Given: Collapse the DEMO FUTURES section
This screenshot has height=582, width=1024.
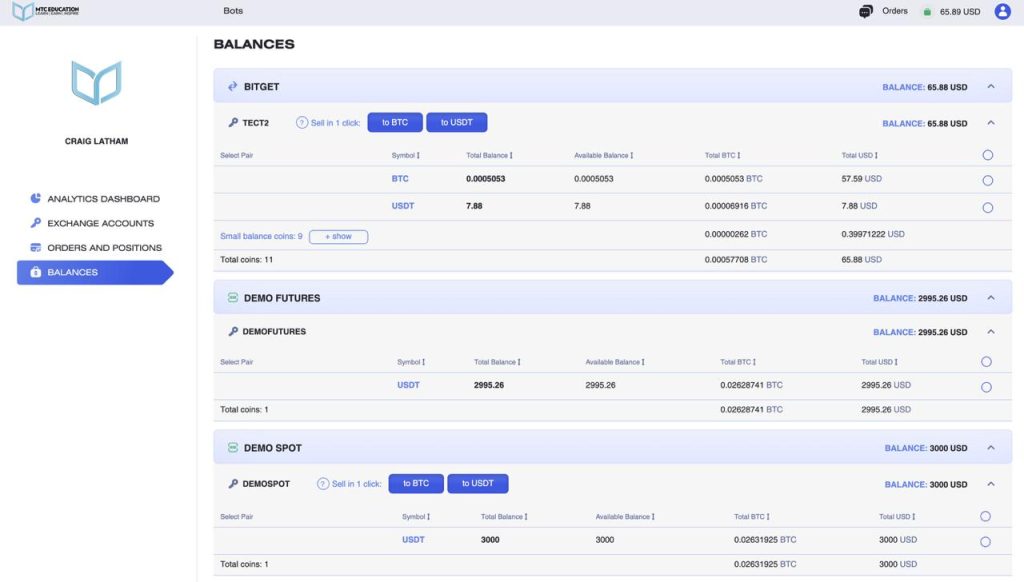Looking at the screenshot, I should 991,298.
